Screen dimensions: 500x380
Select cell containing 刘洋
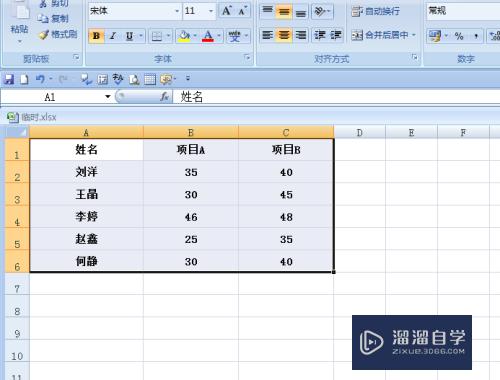coord(86,172)
